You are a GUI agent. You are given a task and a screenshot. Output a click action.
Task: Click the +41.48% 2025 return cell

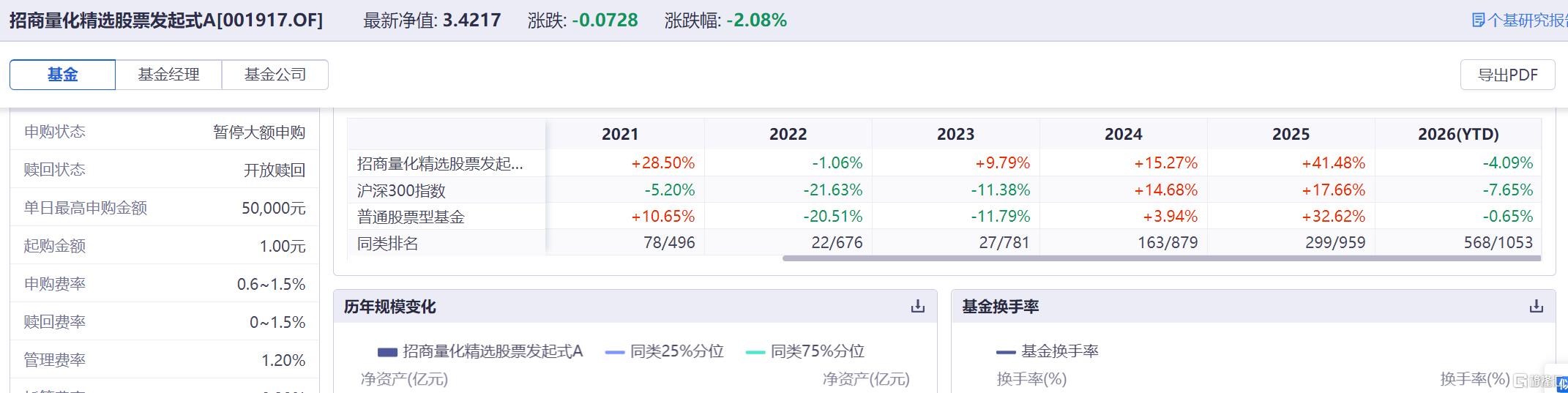pyautogui.click(x=1333, y=163)
